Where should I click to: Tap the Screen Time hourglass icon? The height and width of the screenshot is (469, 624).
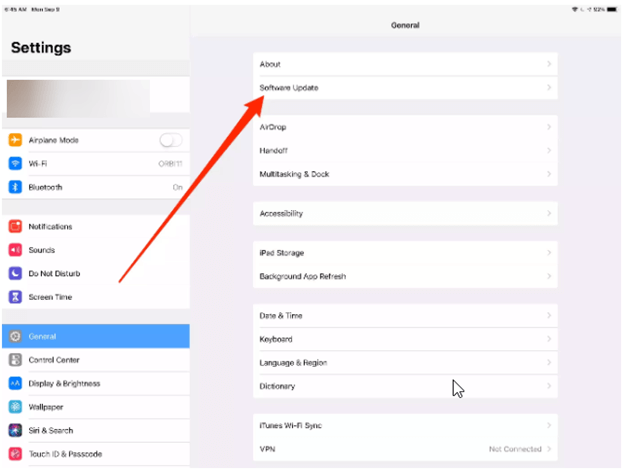coord(15,297)
